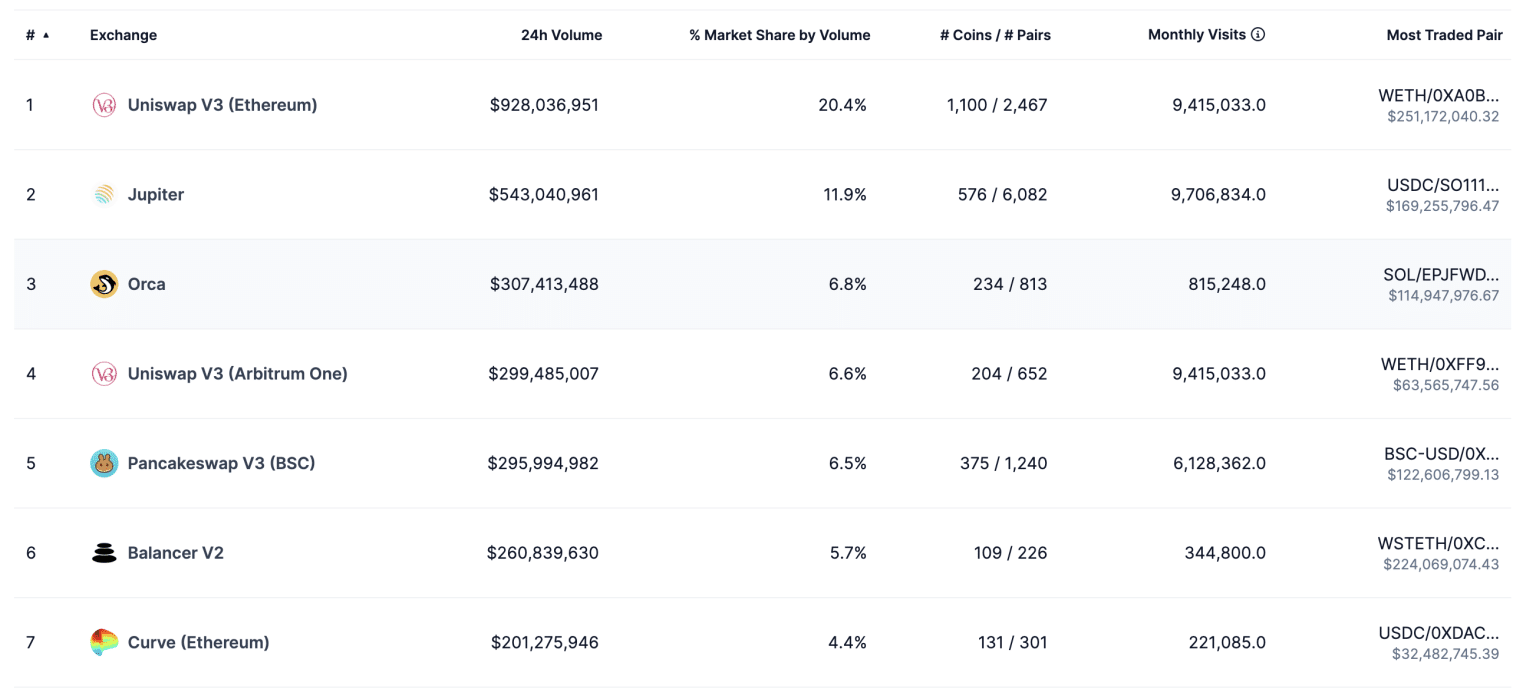
Task: Click the WSTETH/0XC... traded pair
Action: click(x=1438, y=544)
